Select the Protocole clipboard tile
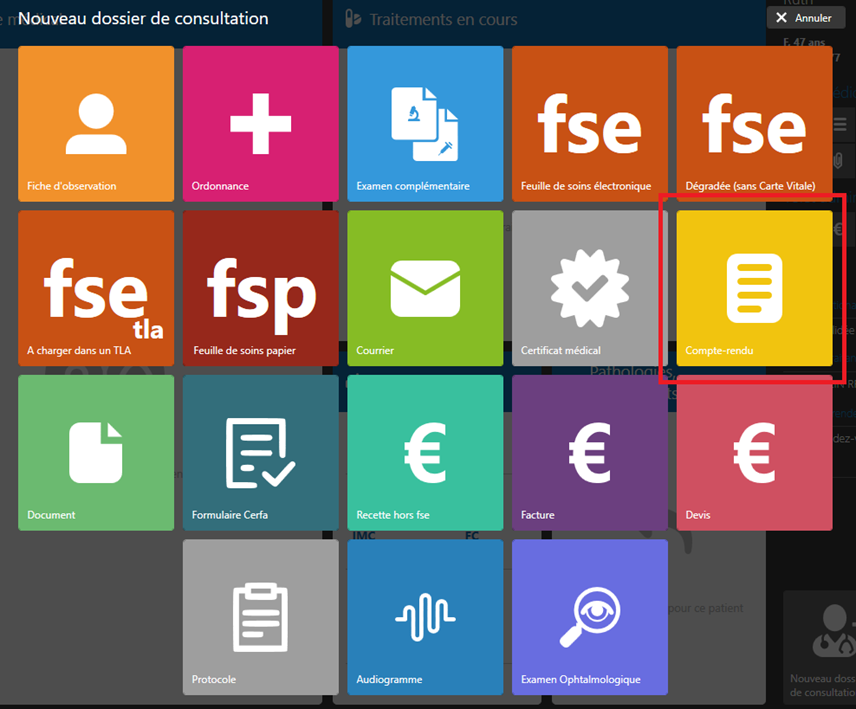Image resolution: width=856 pixels, height=709 pixels. (260, 617)
